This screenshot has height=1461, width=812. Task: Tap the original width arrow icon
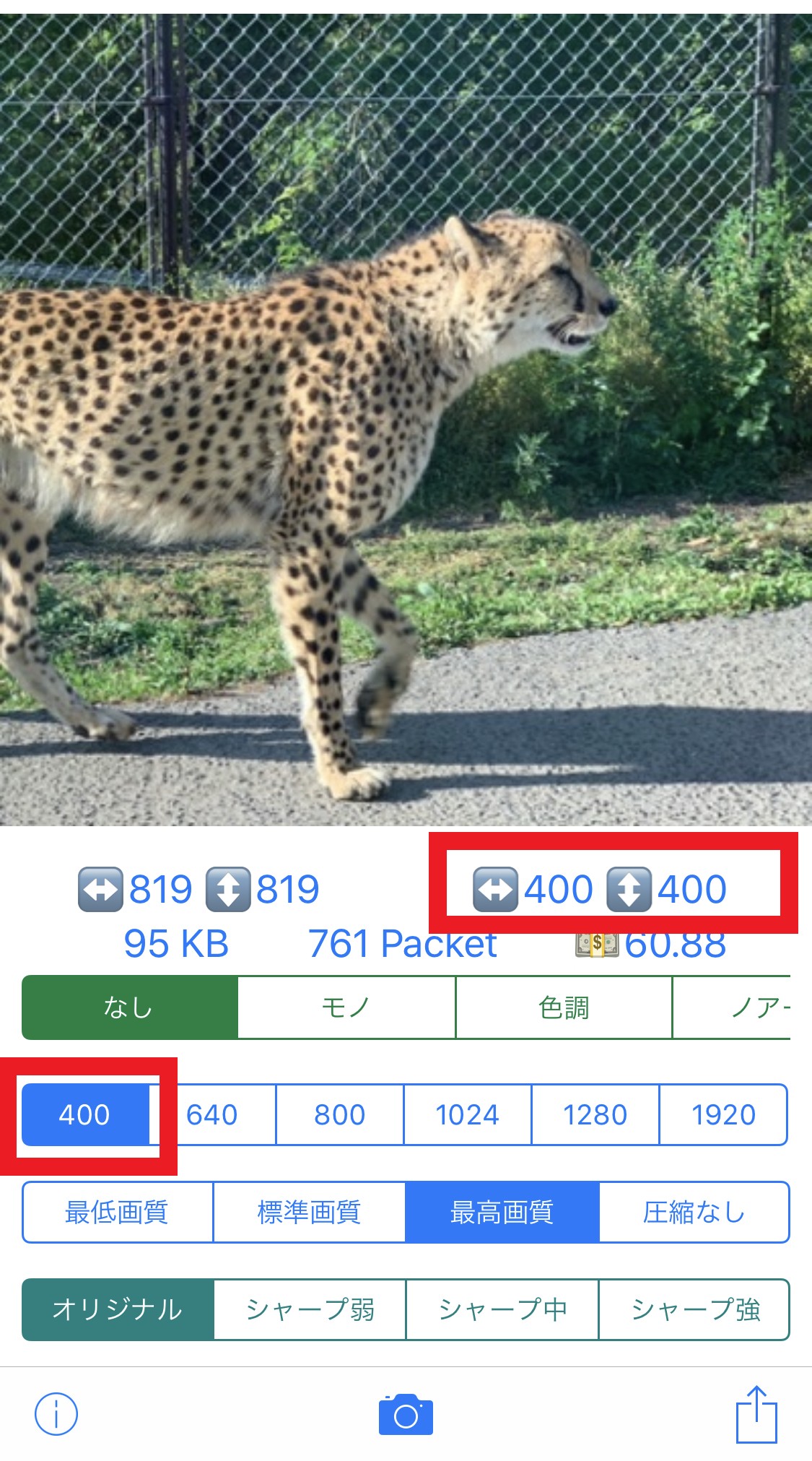(x=100, y=889)
